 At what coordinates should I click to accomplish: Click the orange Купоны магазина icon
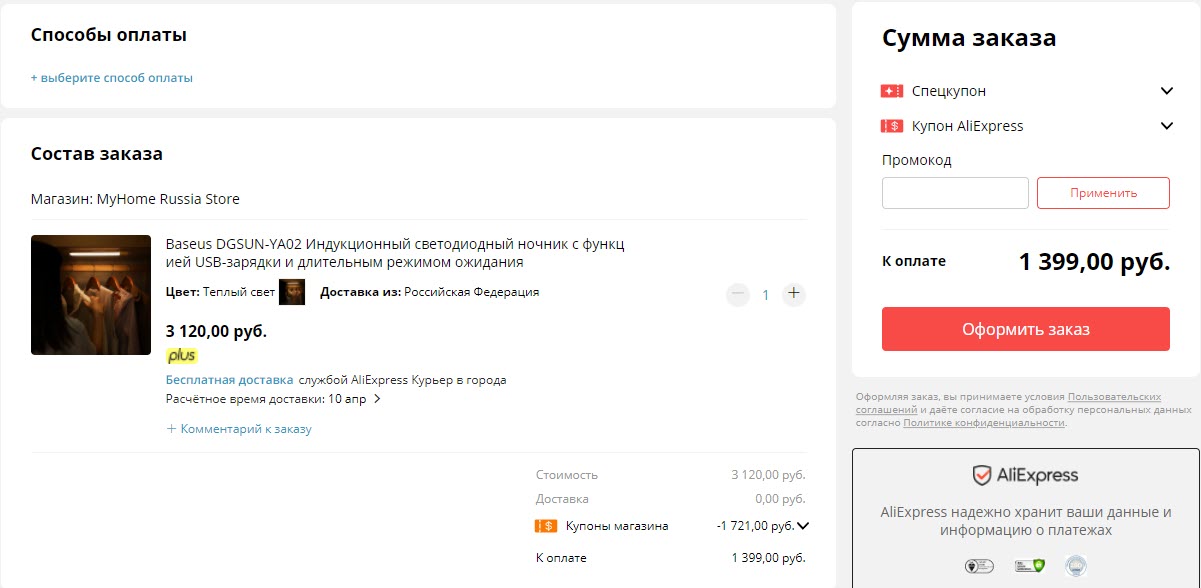tap(546, 526)
